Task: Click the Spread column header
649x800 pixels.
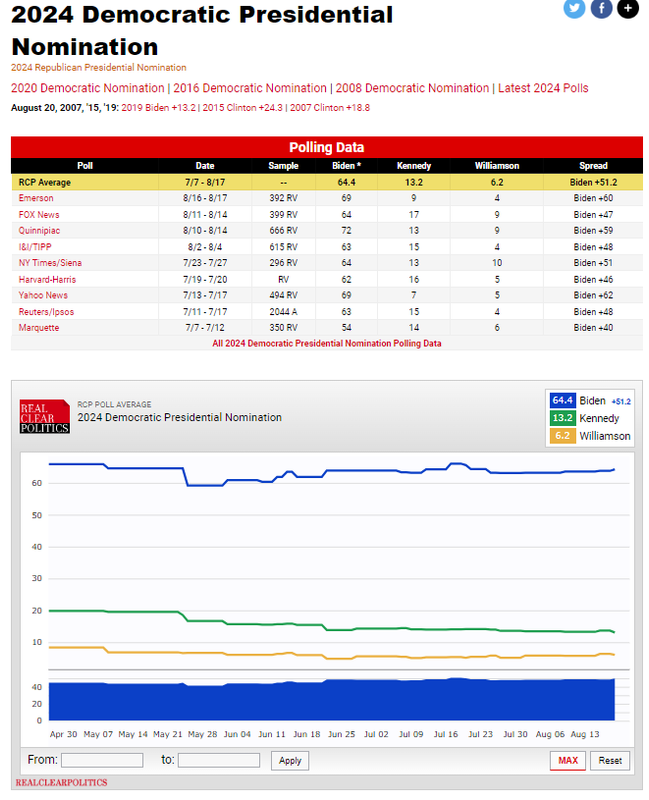Action: 593,166
